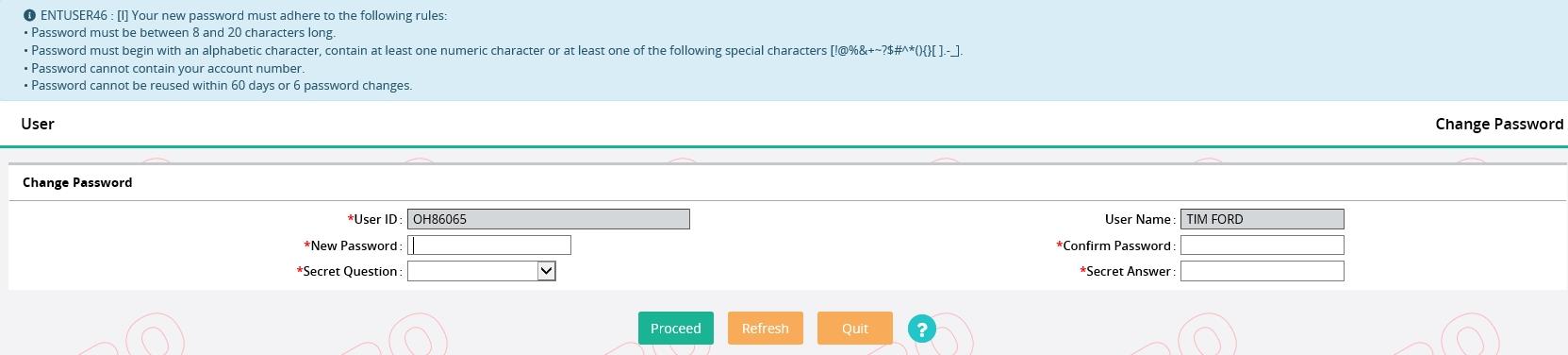
Task: Click the Secret Question label
Action: (x=350, y=271)
